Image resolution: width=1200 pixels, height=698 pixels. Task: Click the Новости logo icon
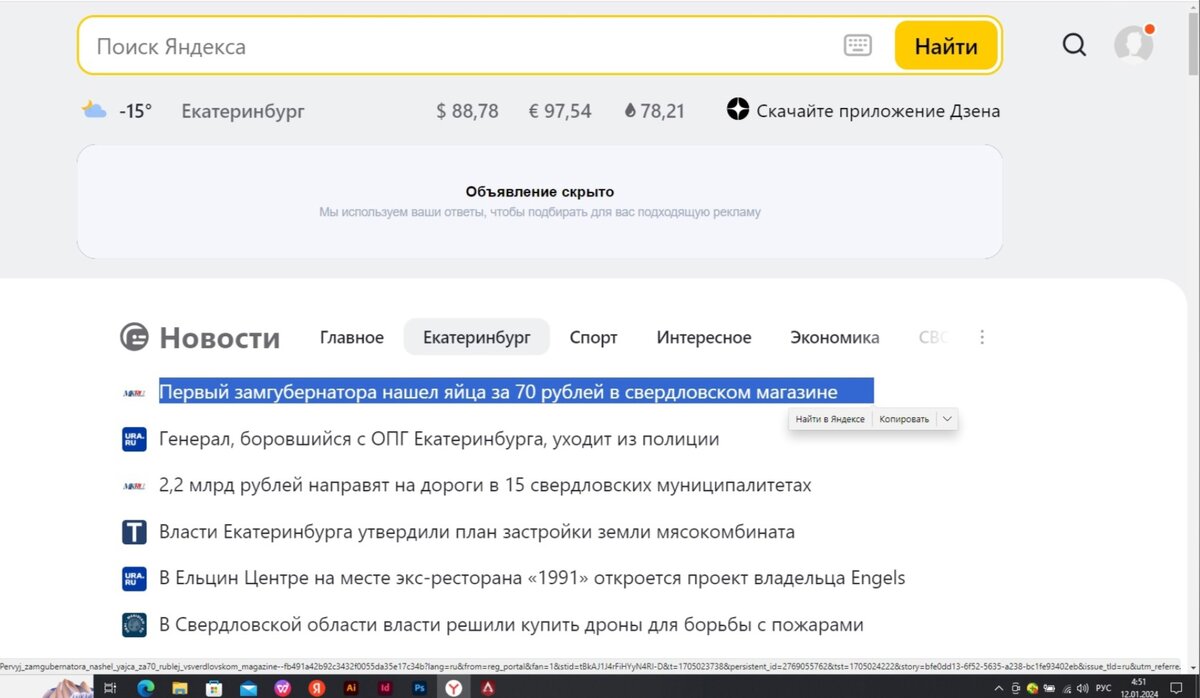(134, 338)
